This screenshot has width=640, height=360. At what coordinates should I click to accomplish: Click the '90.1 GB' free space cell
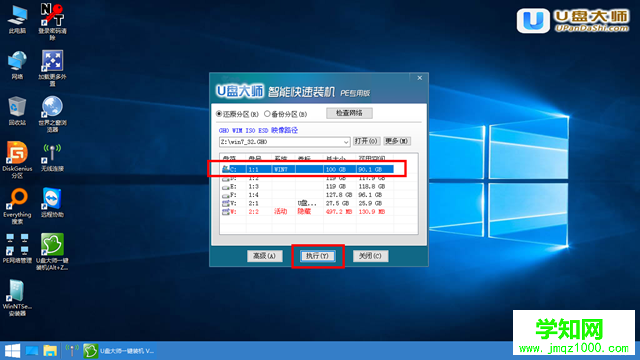point(370,169)
